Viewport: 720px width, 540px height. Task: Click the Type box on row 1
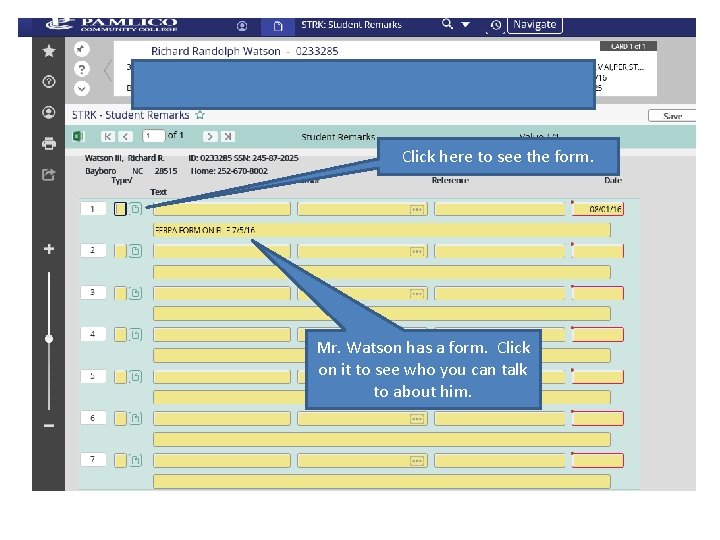click(x=120, y=209)
